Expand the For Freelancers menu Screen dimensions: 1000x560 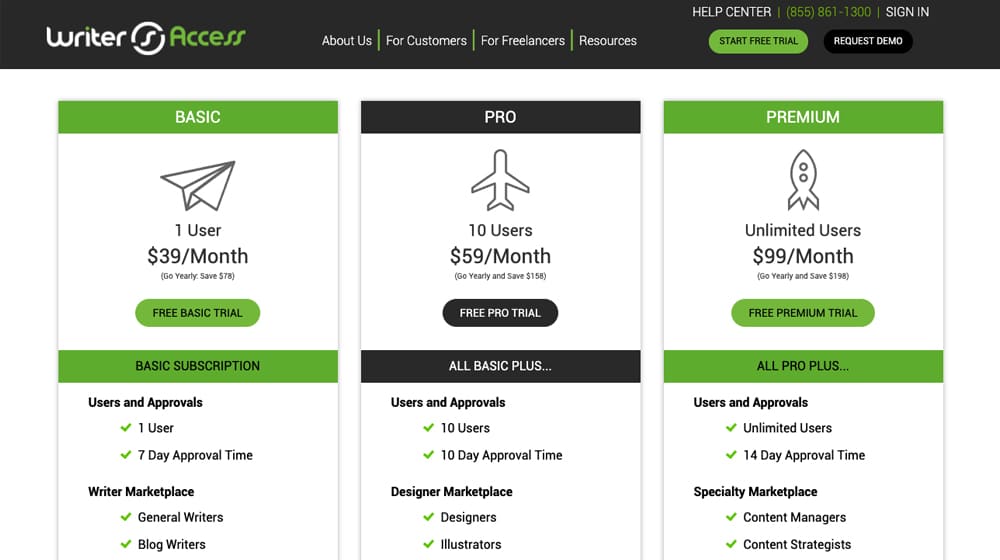pos(522,41)
